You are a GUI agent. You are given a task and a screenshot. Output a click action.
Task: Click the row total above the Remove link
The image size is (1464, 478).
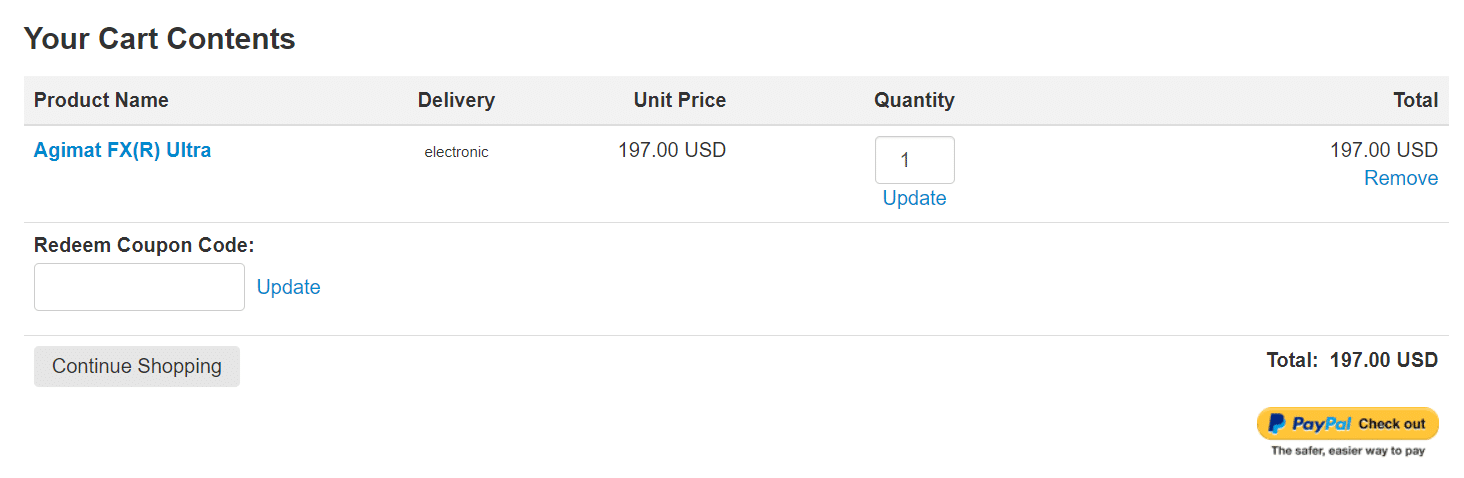coord(1384,151)
